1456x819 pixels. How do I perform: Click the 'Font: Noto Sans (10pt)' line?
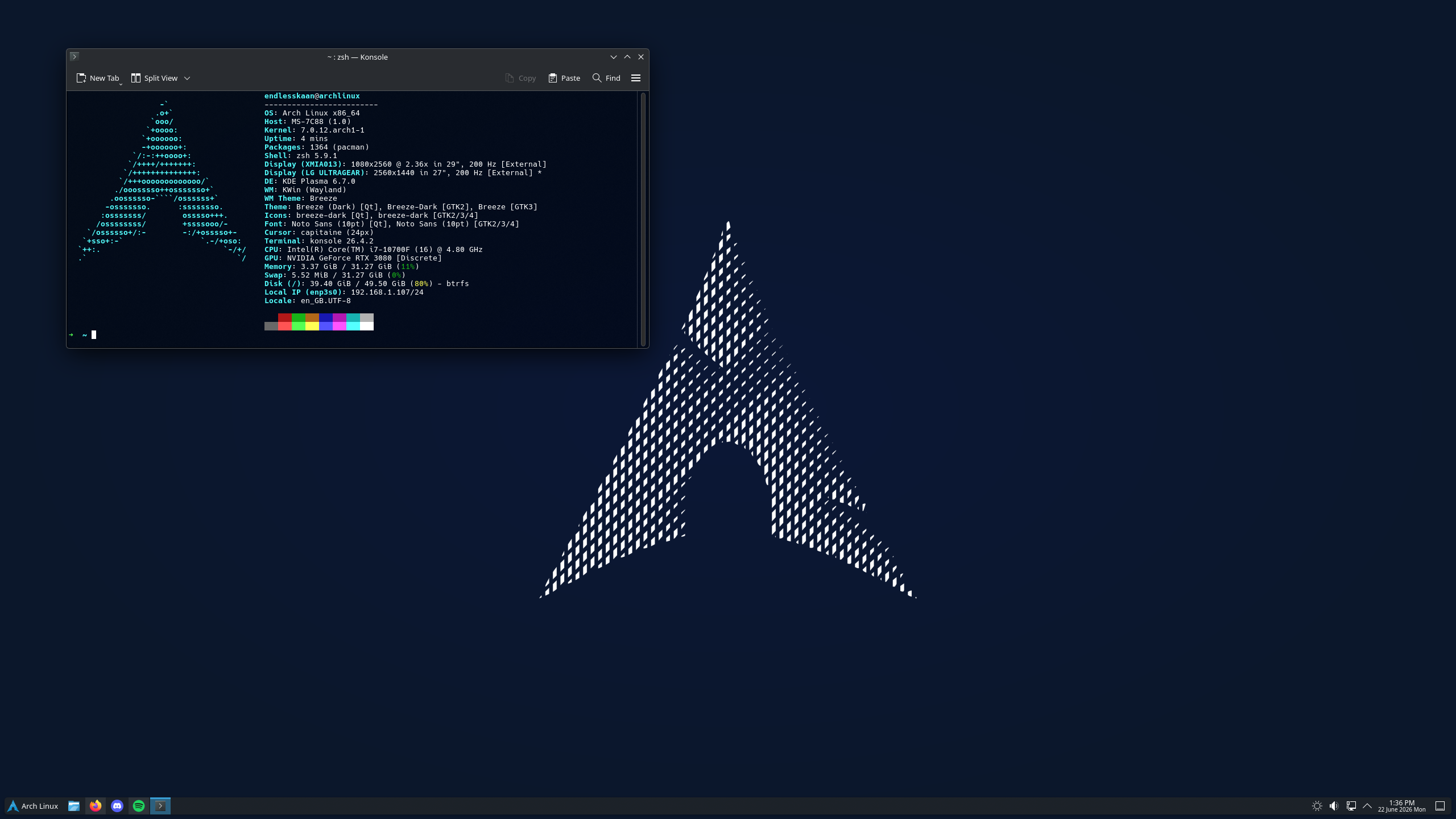click(x=391, y=224)
